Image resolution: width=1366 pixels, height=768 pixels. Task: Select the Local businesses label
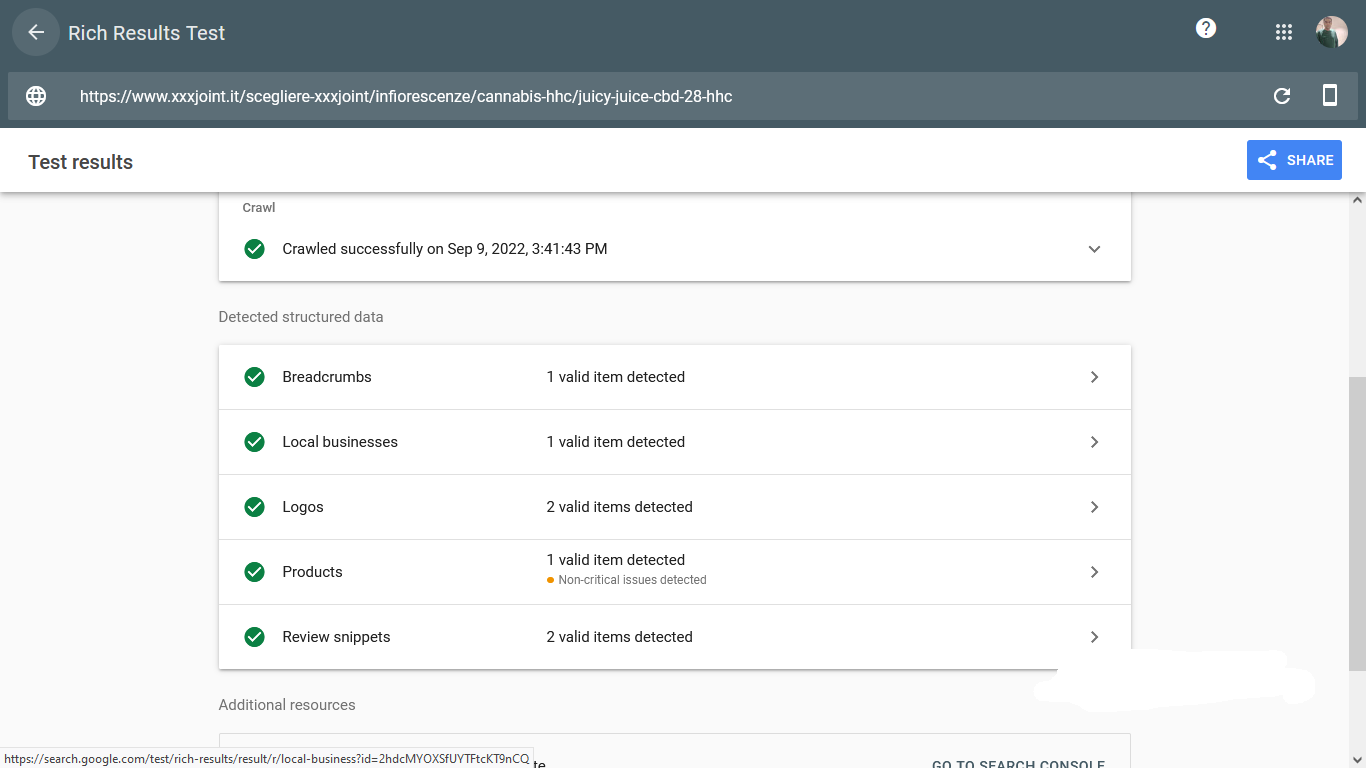tap(340, 442)
